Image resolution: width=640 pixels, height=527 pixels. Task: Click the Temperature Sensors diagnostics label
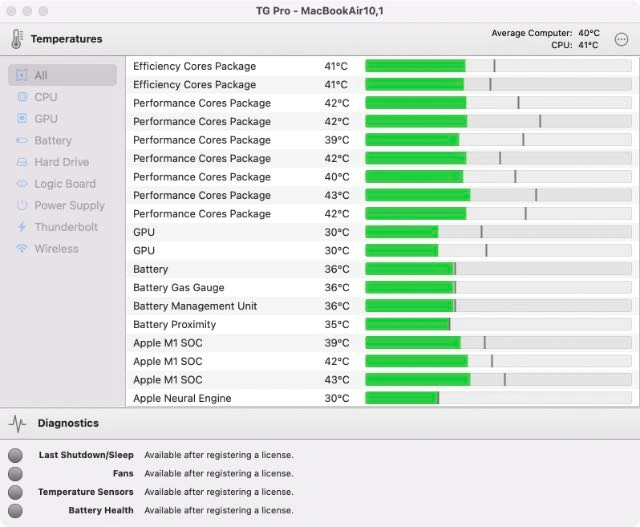pyautogui.click(x=86, y=492)
